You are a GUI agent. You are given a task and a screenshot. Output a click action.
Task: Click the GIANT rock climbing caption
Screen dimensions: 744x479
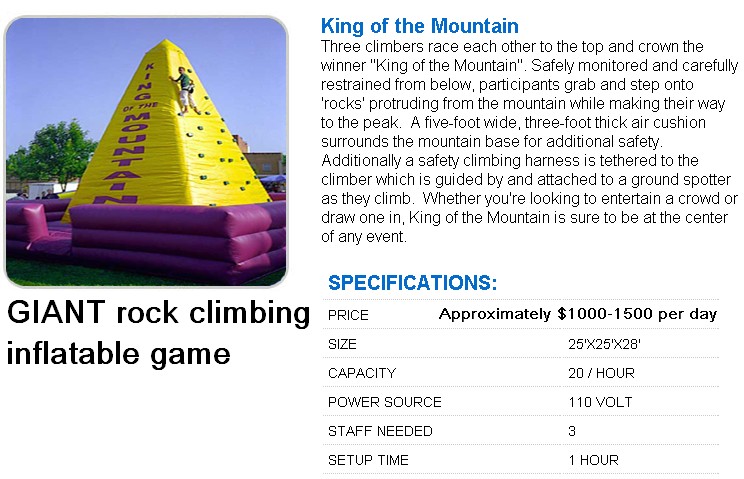point(158,313)
